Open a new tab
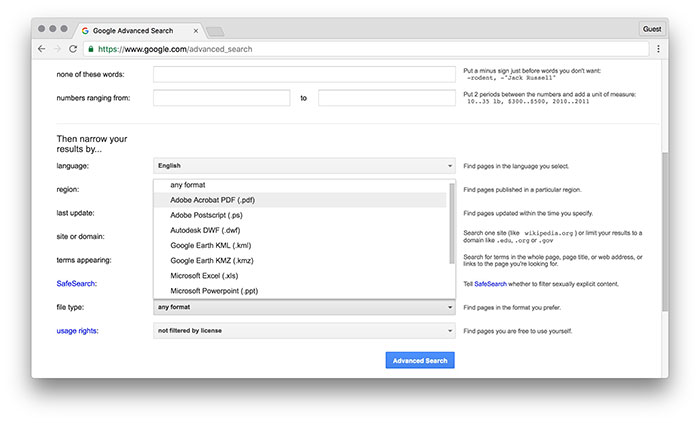This screenshot has height=423, width=700. point(215,31)
